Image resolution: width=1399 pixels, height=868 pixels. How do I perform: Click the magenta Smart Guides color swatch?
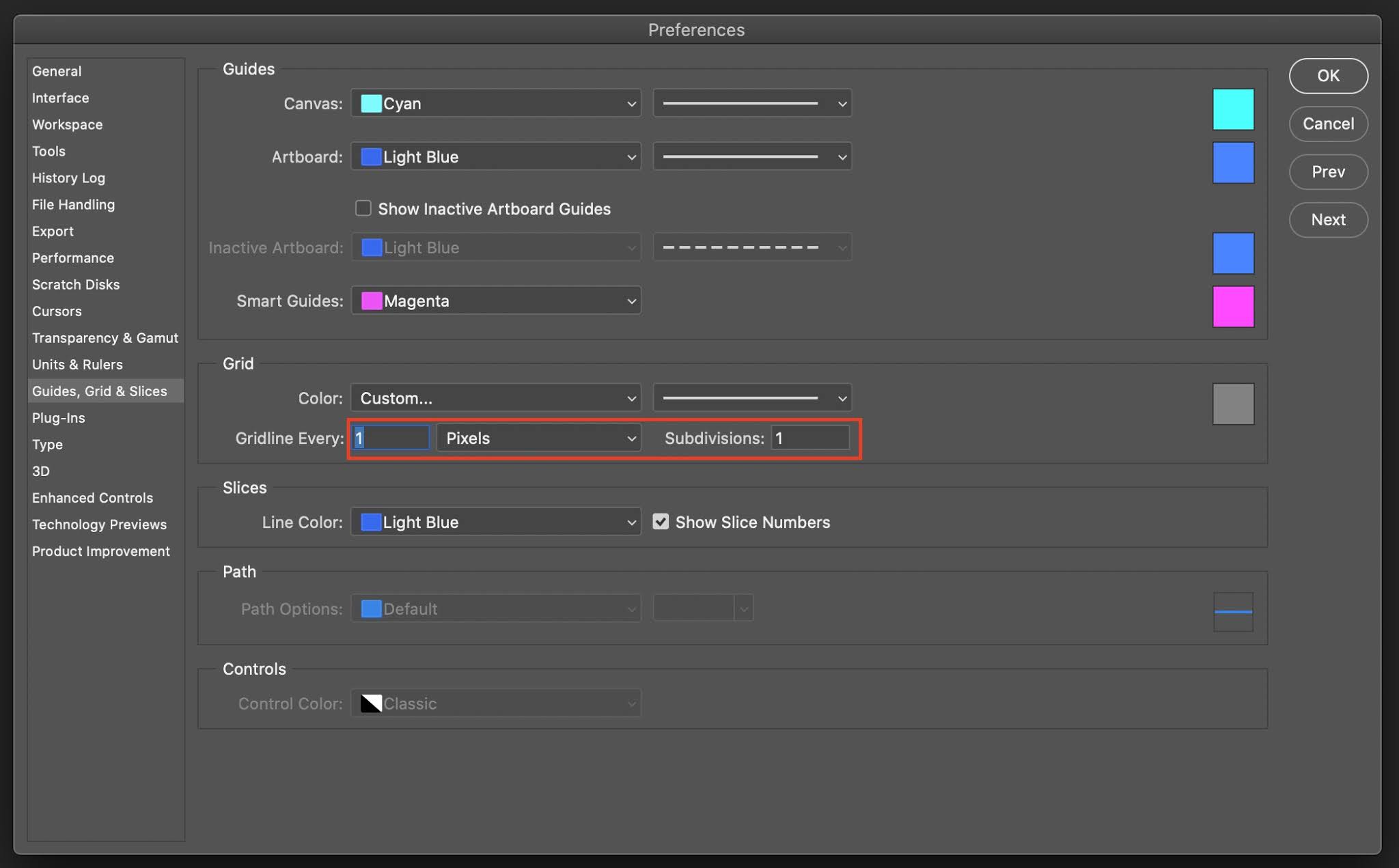click(x=1232, y=307)
